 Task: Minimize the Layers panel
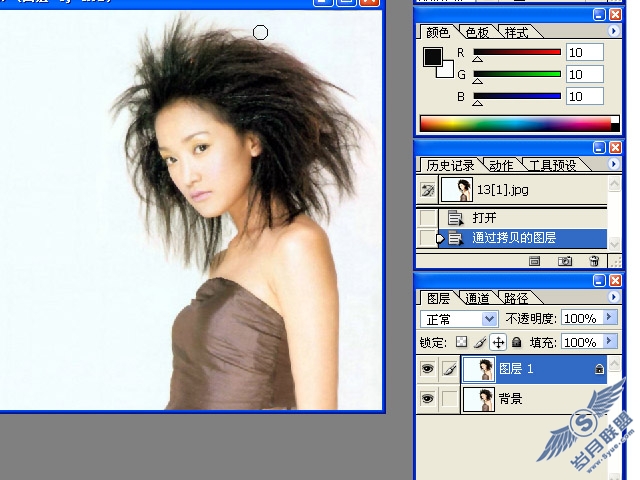(599, 280)
